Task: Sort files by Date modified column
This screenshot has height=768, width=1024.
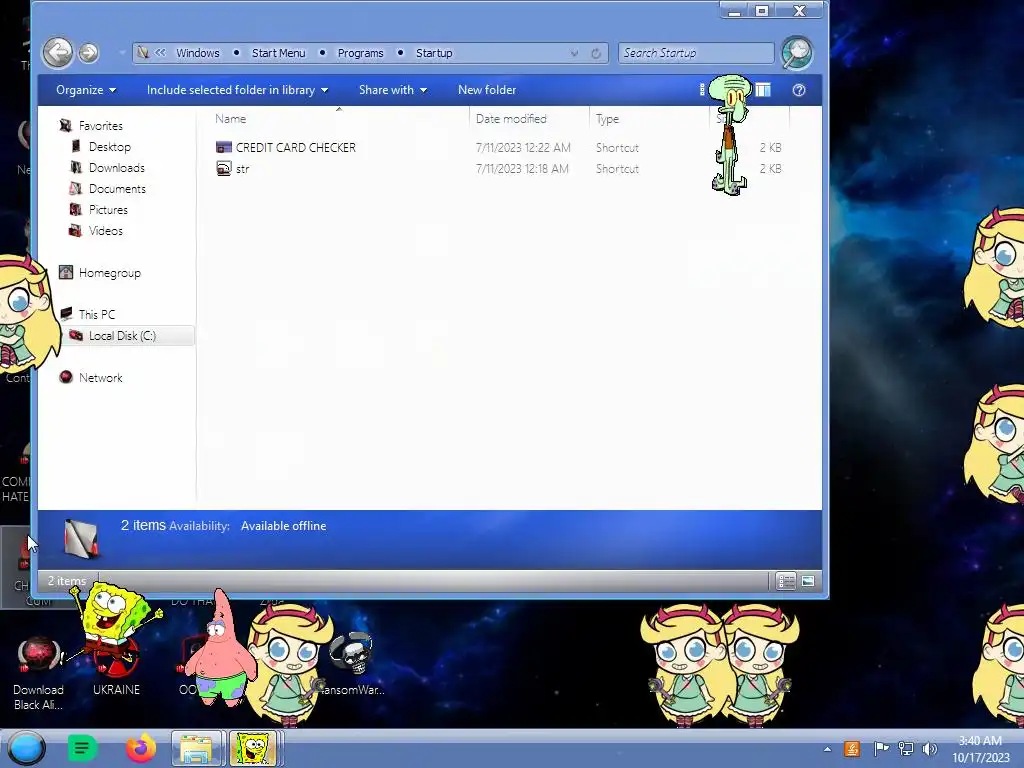Action: pos(511,119)
